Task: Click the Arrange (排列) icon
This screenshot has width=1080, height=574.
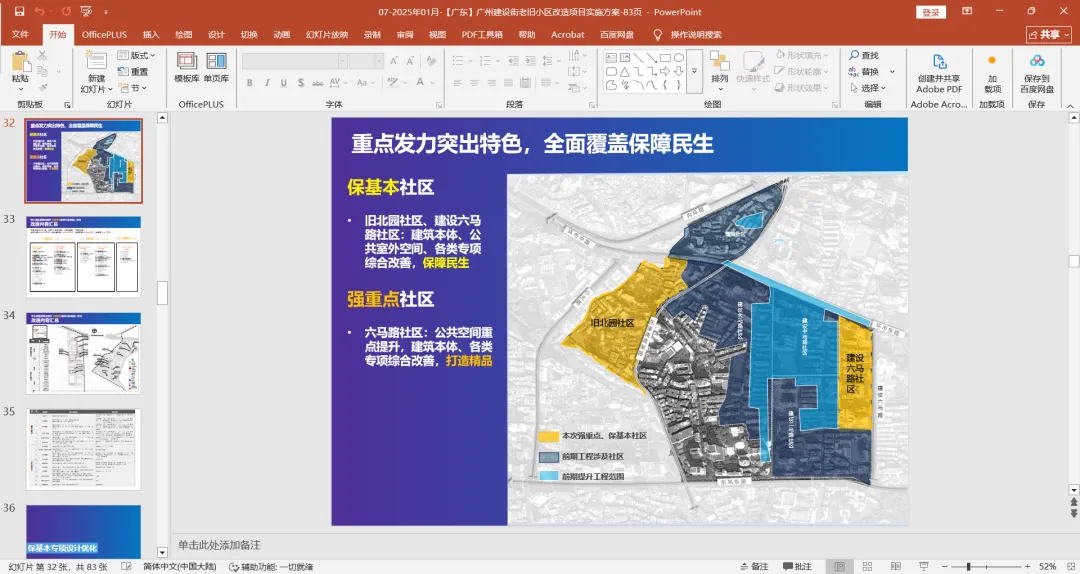Action: tap(720, 62)
